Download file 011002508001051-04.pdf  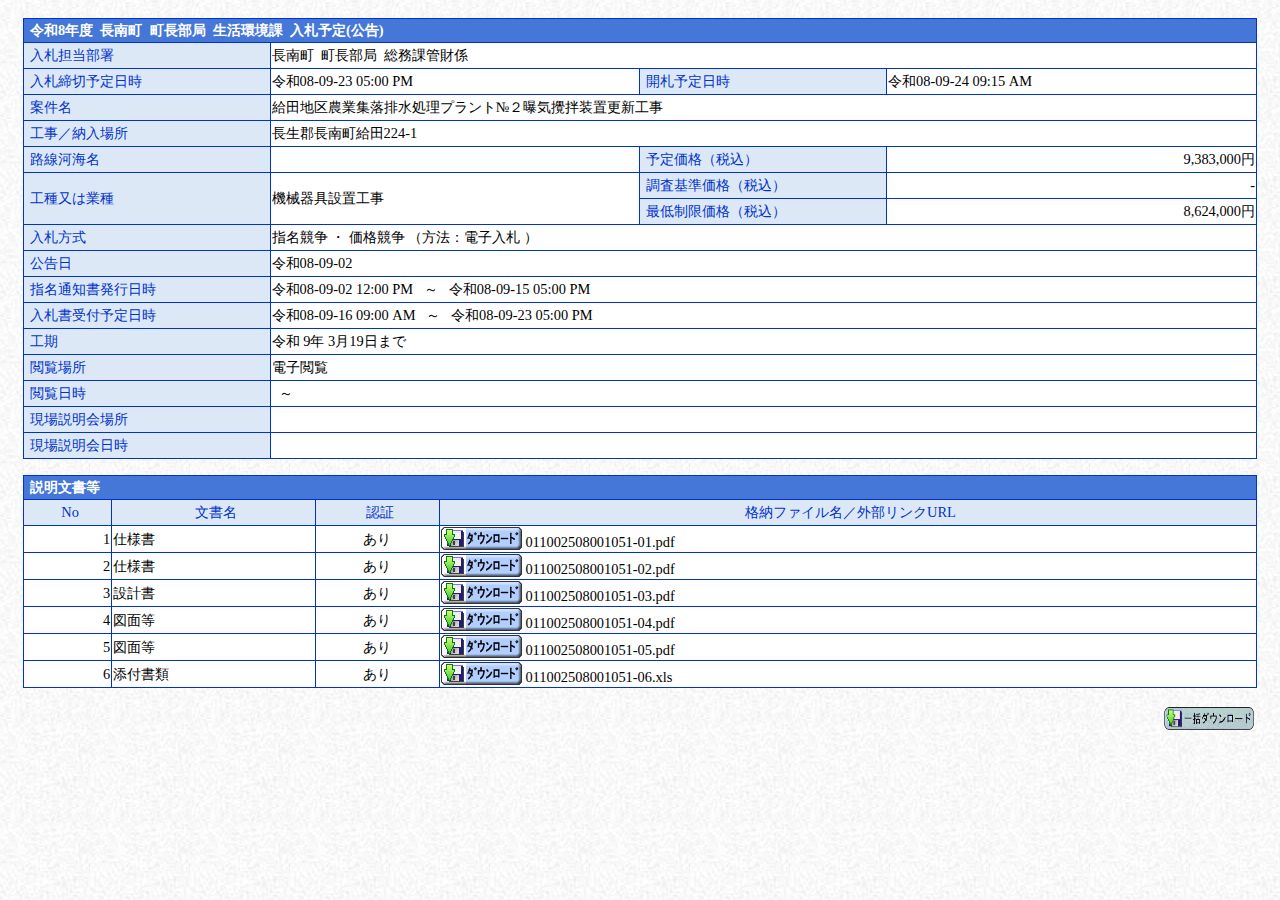[481, 619]
